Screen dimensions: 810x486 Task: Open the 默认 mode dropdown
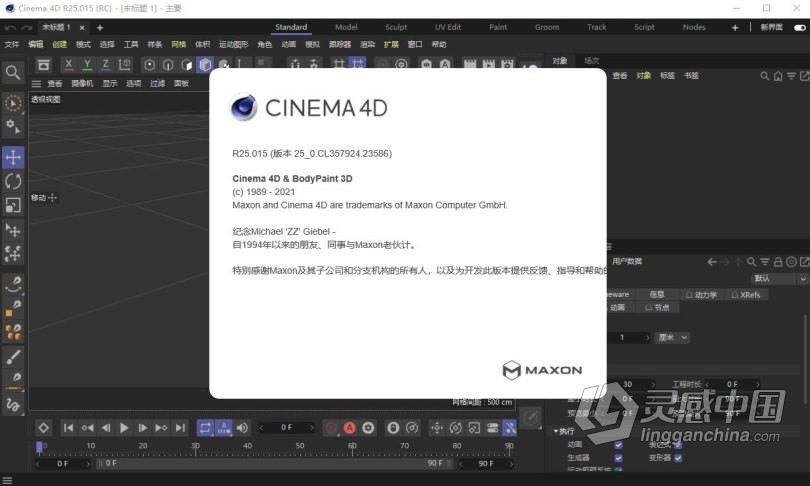pos(778,278)
